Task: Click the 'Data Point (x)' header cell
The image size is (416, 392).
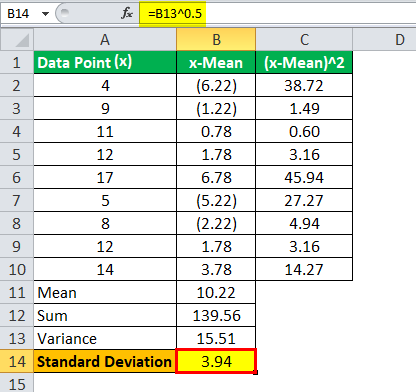Action: tap(105, 62)
